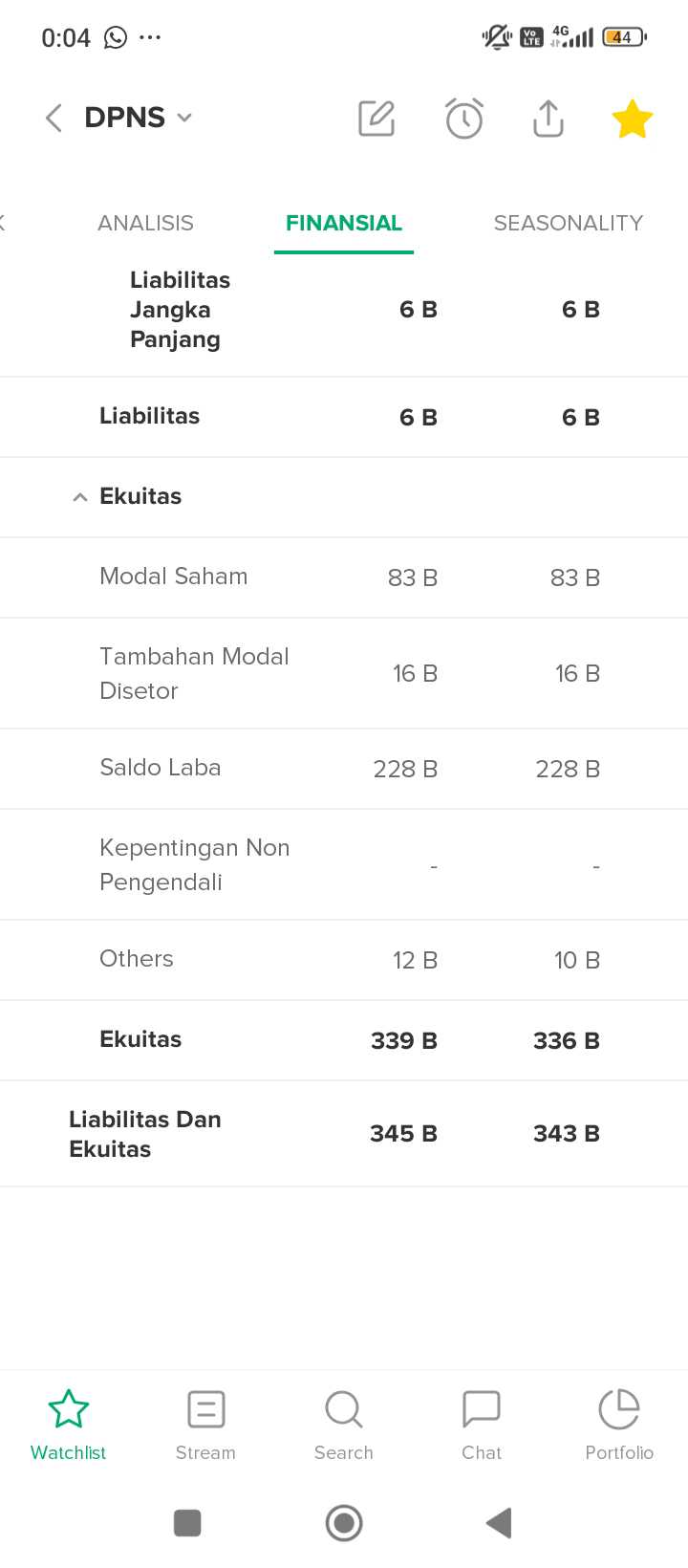Switch to the SEASONALITY tab
Viewport: 688px width, 1568px height.
(x=568, y=223)
